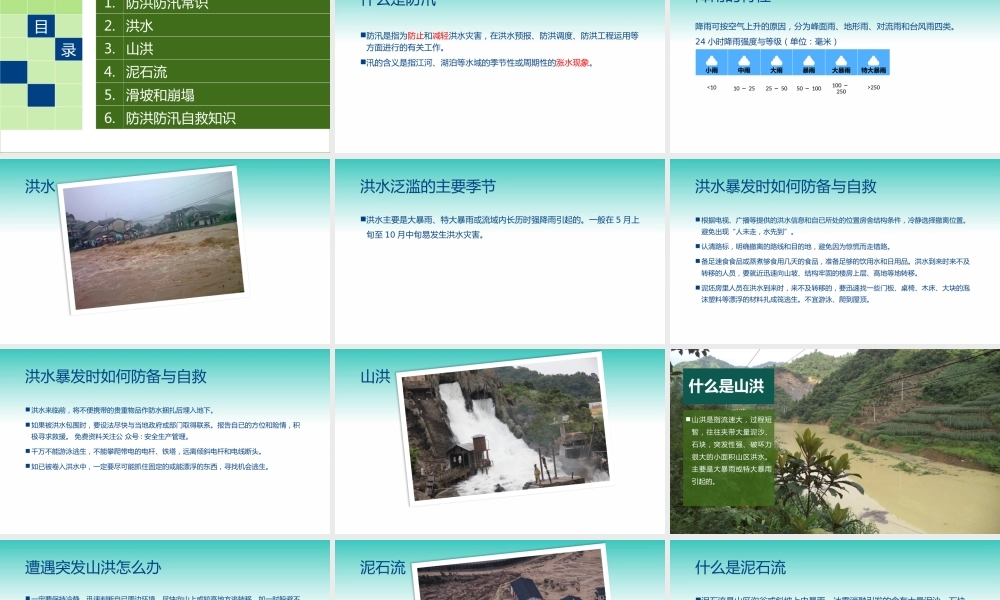The image size is (1000, 600).
Task: Click the slide title above the "洪水来临前" bullet
Action: 116,376
